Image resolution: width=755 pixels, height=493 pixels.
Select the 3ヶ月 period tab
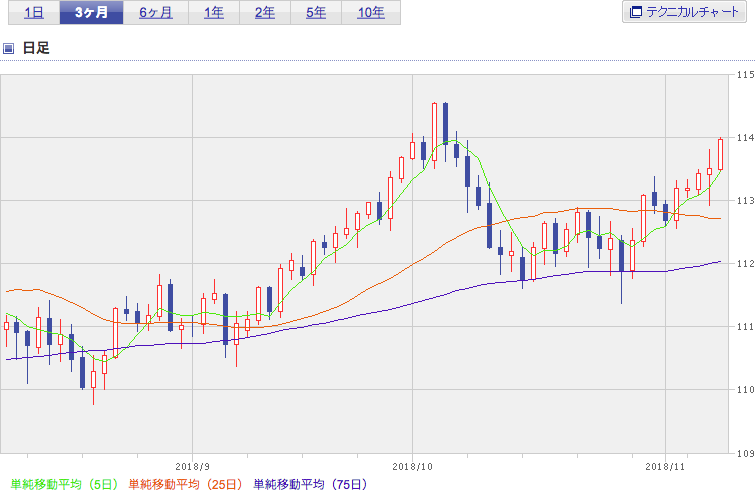point(91,13)
